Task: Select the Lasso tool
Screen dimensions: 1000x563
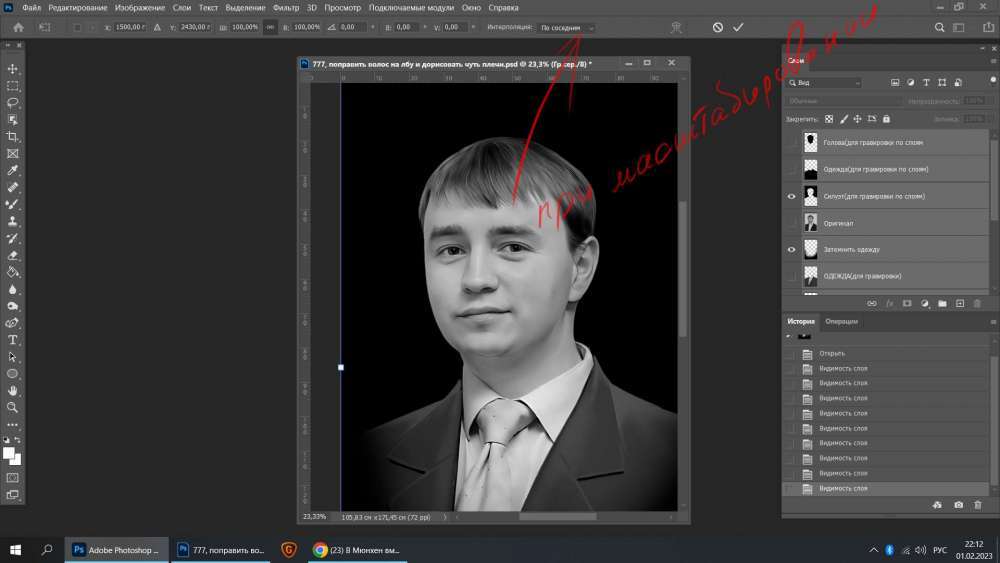Action: coord(13,102)
